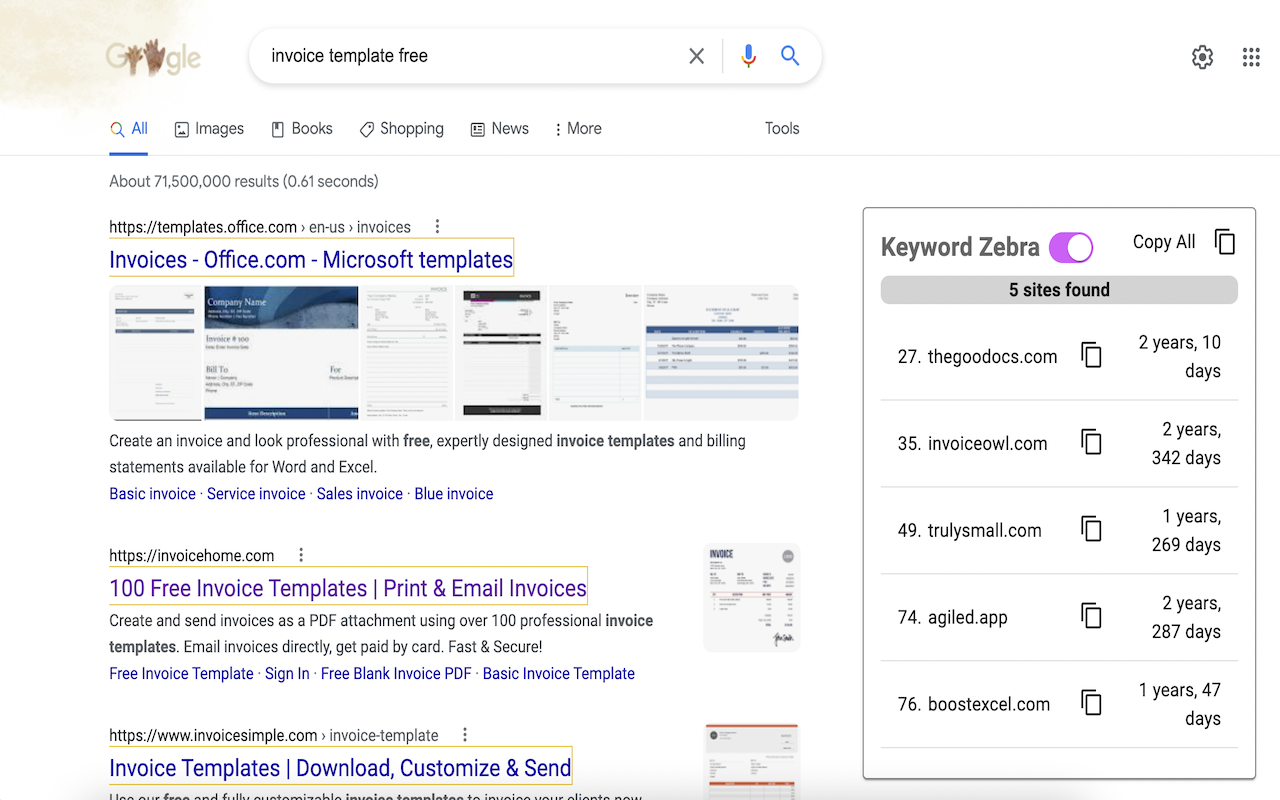1280x800 pixels.
Task: Switch to the Images tab
Action: [x=209, y=129]
